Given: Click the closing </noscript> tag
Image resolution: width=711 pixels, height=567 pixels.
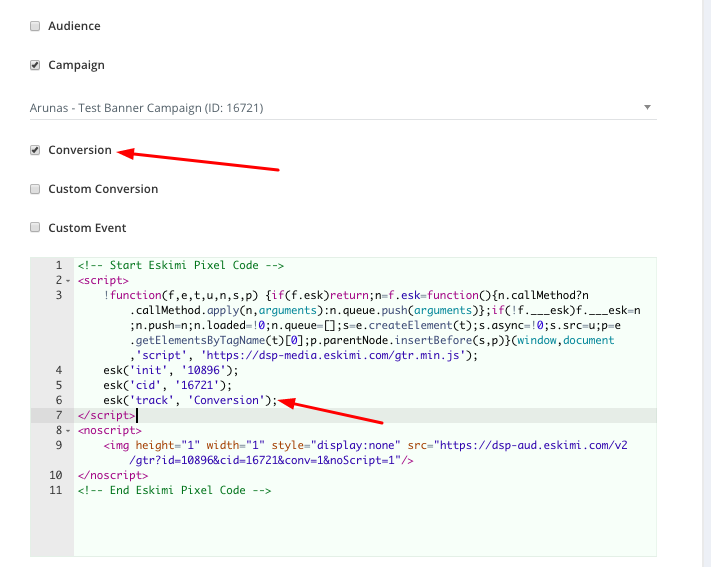Looking at the screenshot, I should pos(112,475).
